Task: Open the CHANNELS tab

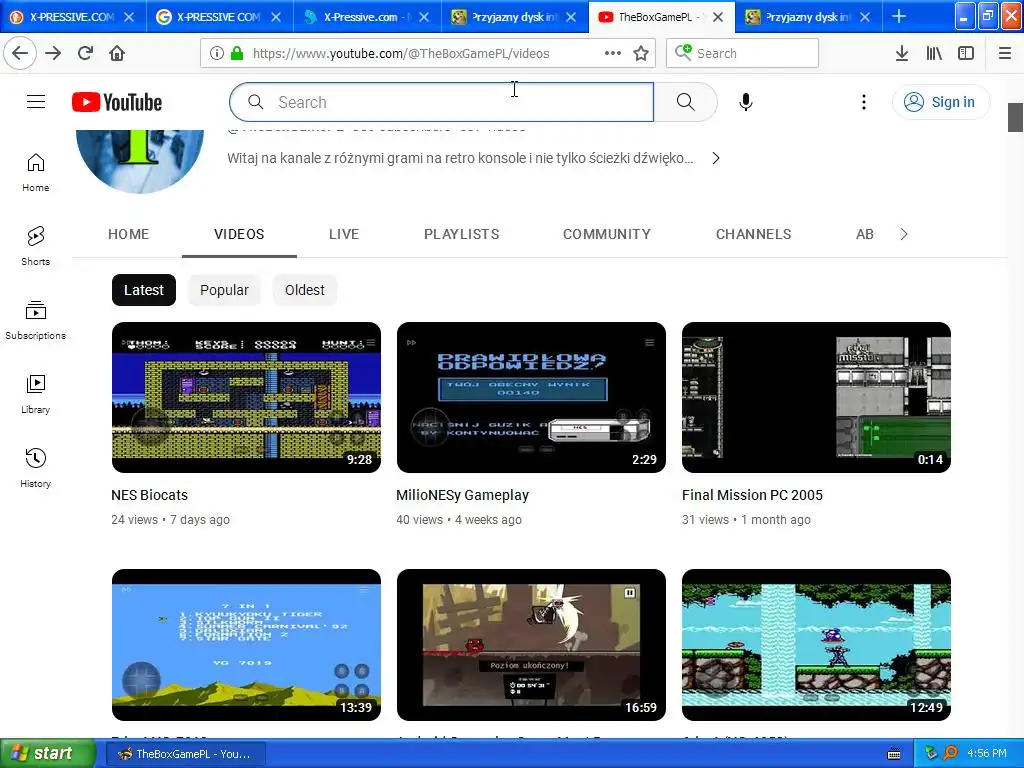Action: point(754,234)
